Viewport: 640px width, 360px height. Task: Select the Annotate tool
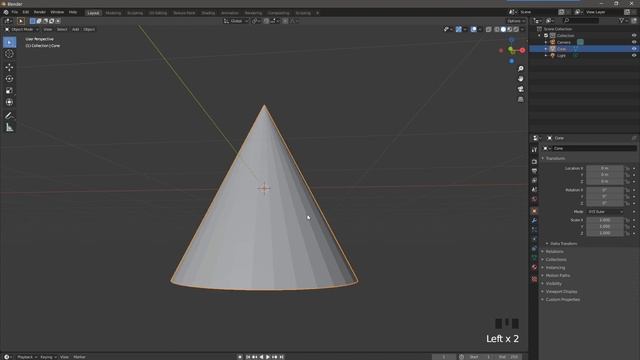click(9, 116)
